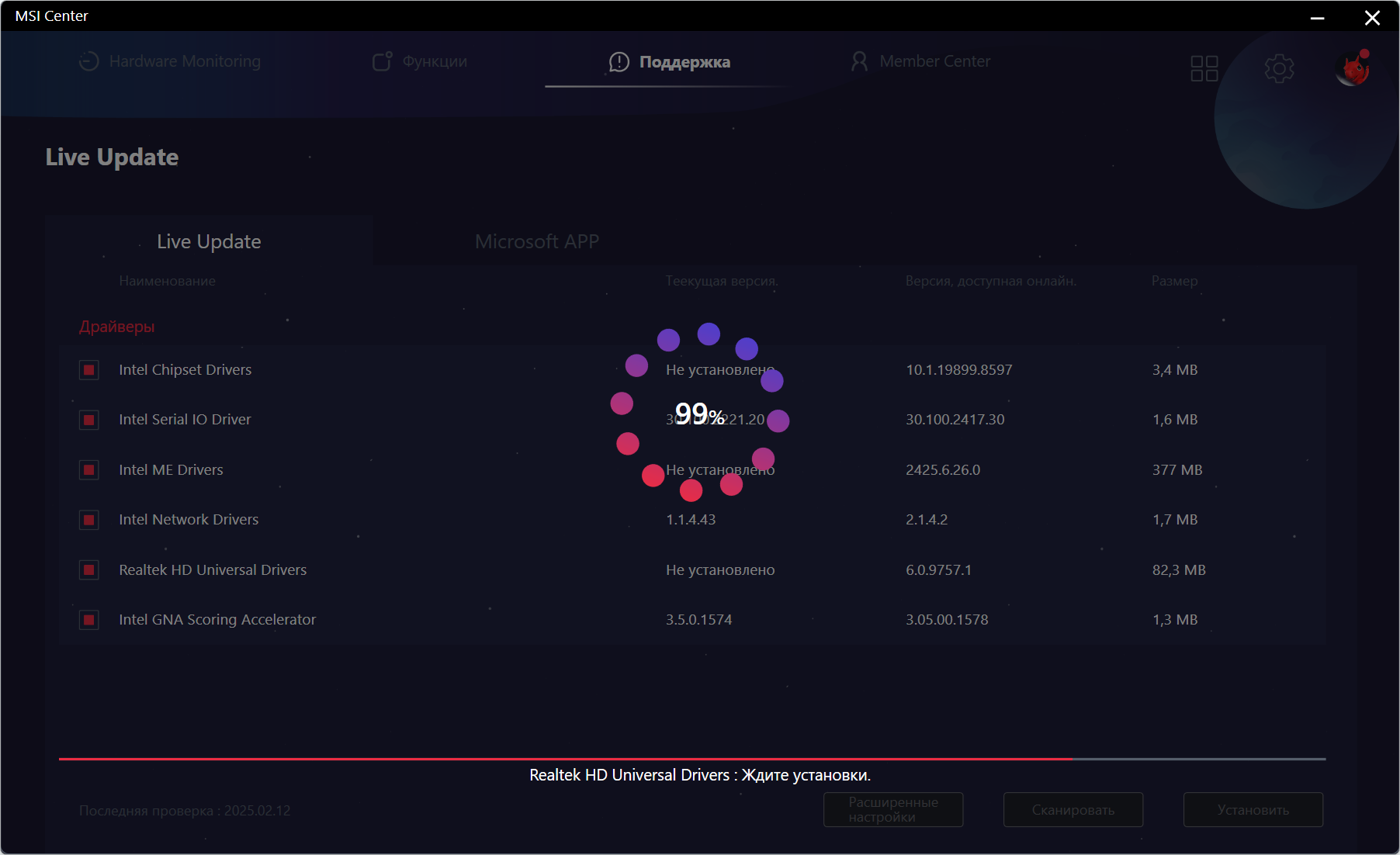Image resolution: width=1400 pixels, height=855 pixels.
Task: Close the MSI Center window
Action: (x=1372, y=17)
